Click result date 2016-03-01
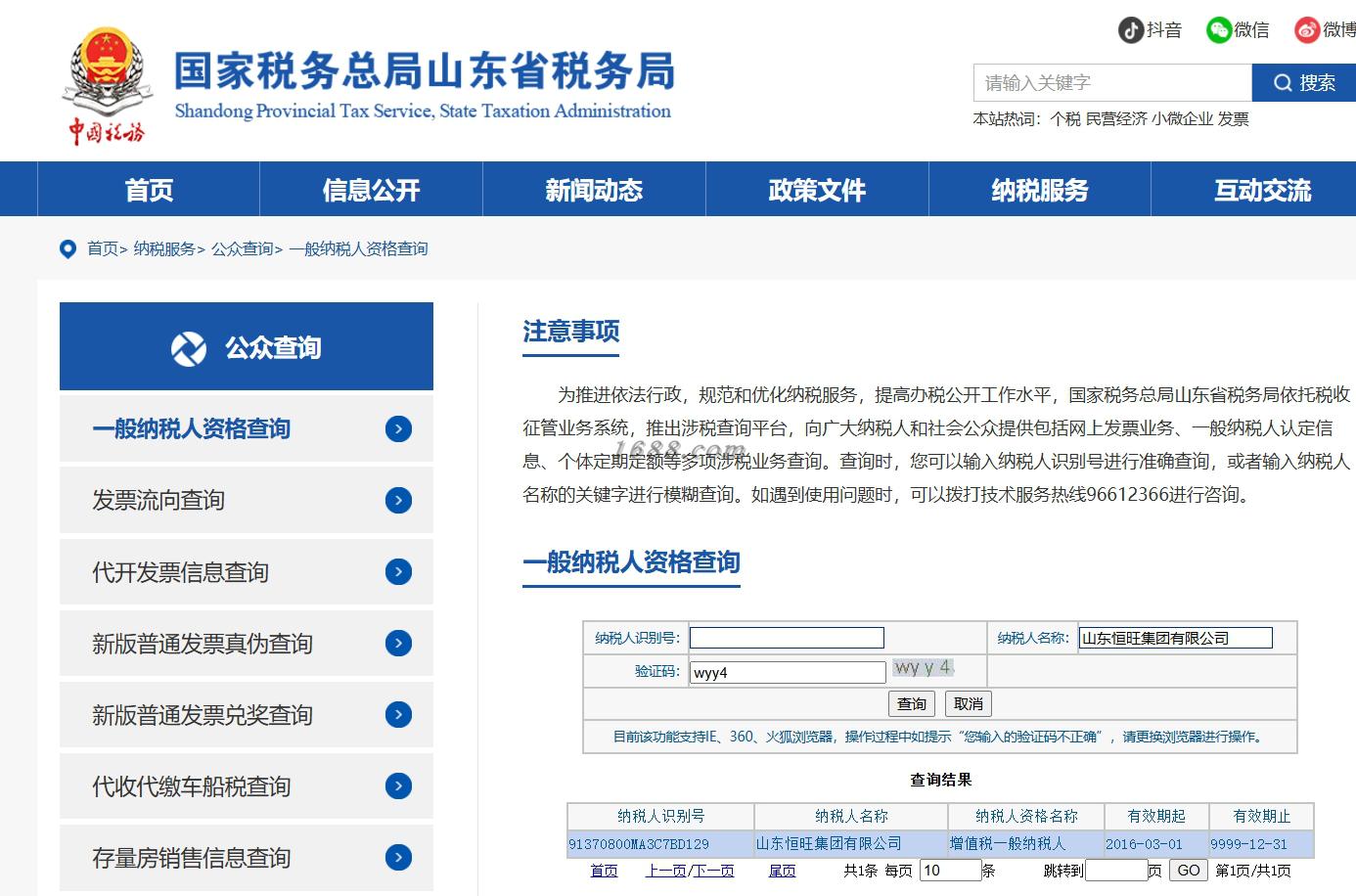The image size is (1356, 896). coord(1144,843)
